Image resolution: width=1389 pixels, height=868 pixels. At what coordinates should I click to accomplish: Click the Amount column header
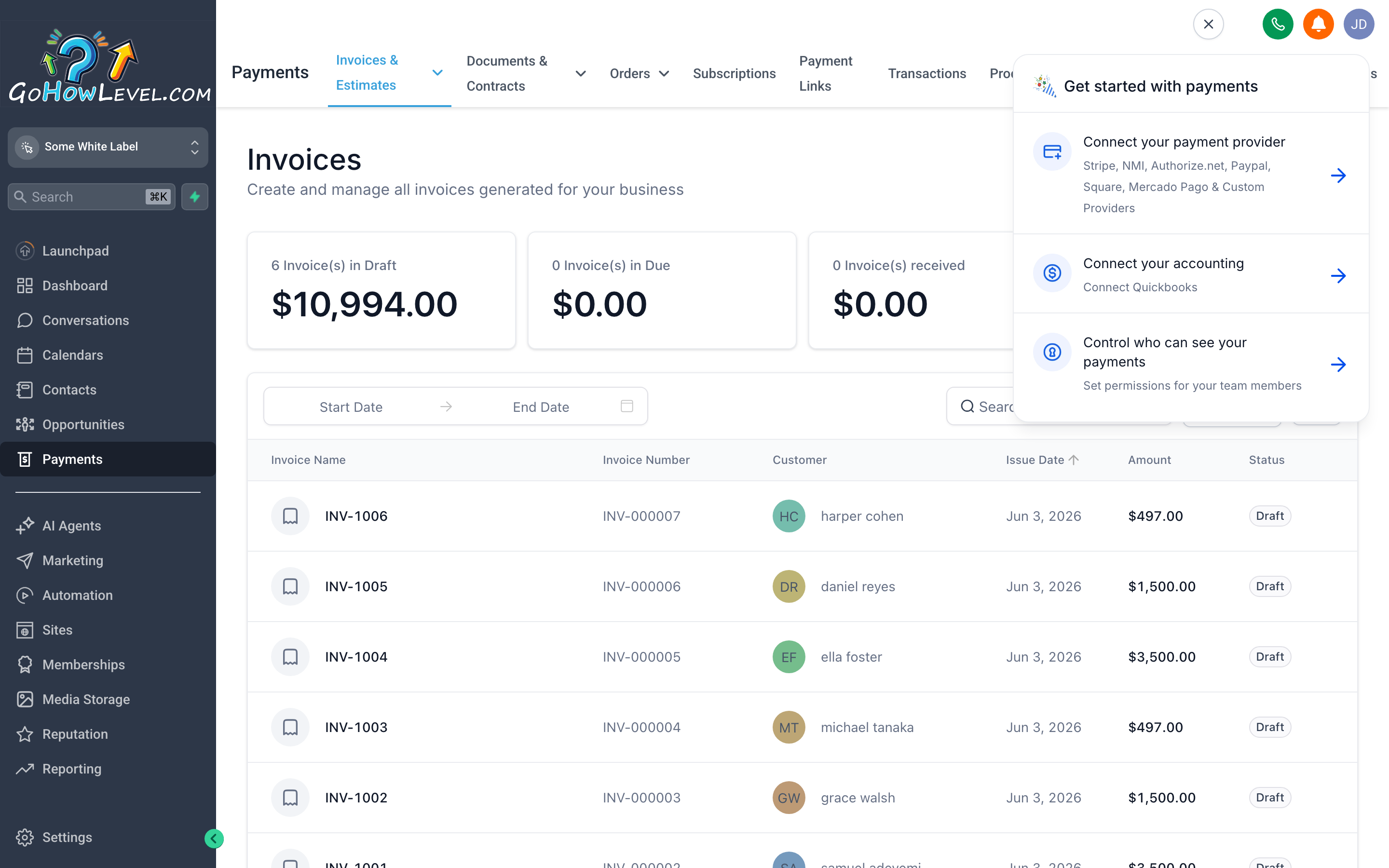tap(1149, 460)
